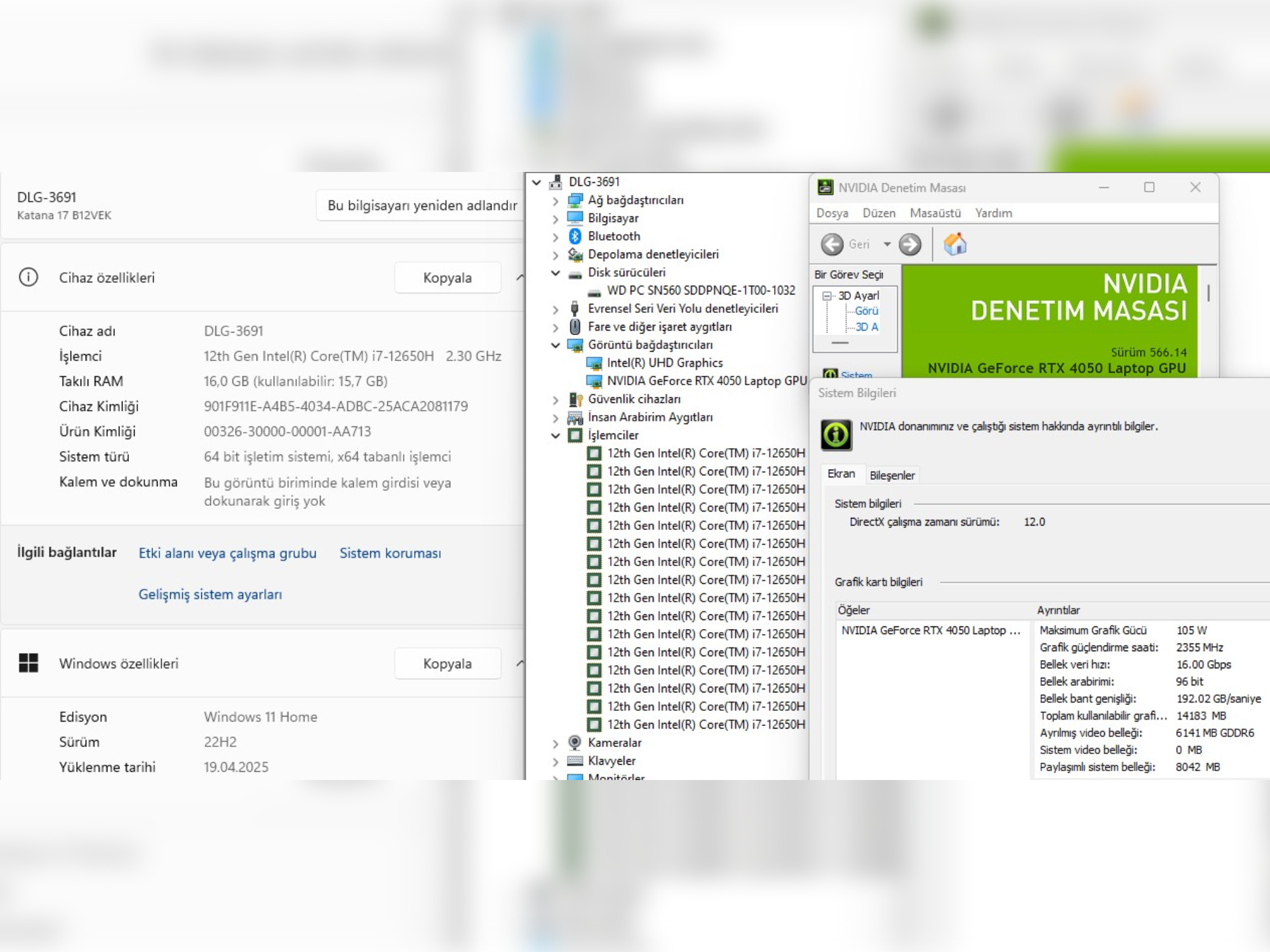The width and height of the screenshot is (1270, 952).
Task: Click the Evrensel Seri Veri Yolu USB icon
Action: [x=575, y=308]
